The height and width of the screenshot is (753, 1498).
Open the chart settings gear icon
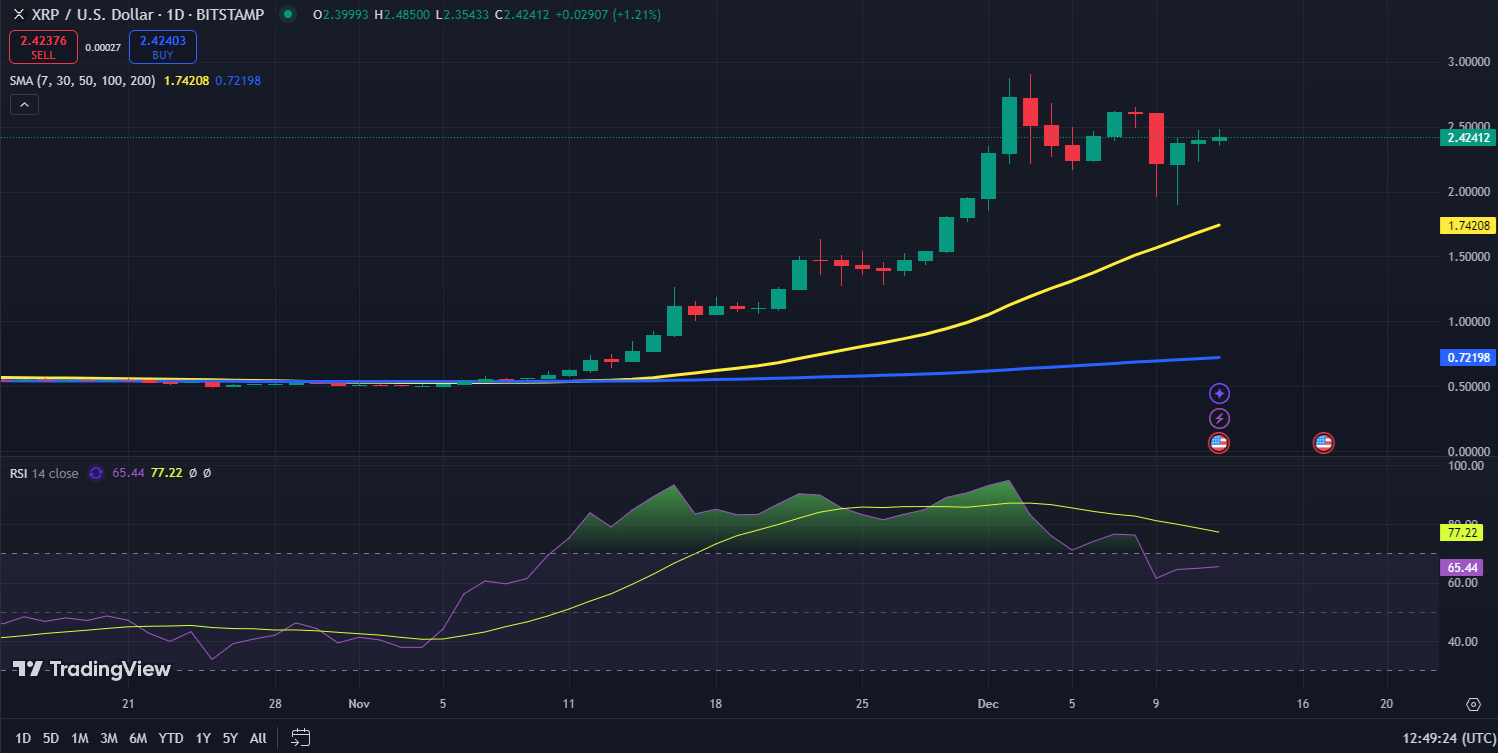(x=1473, y=704)
